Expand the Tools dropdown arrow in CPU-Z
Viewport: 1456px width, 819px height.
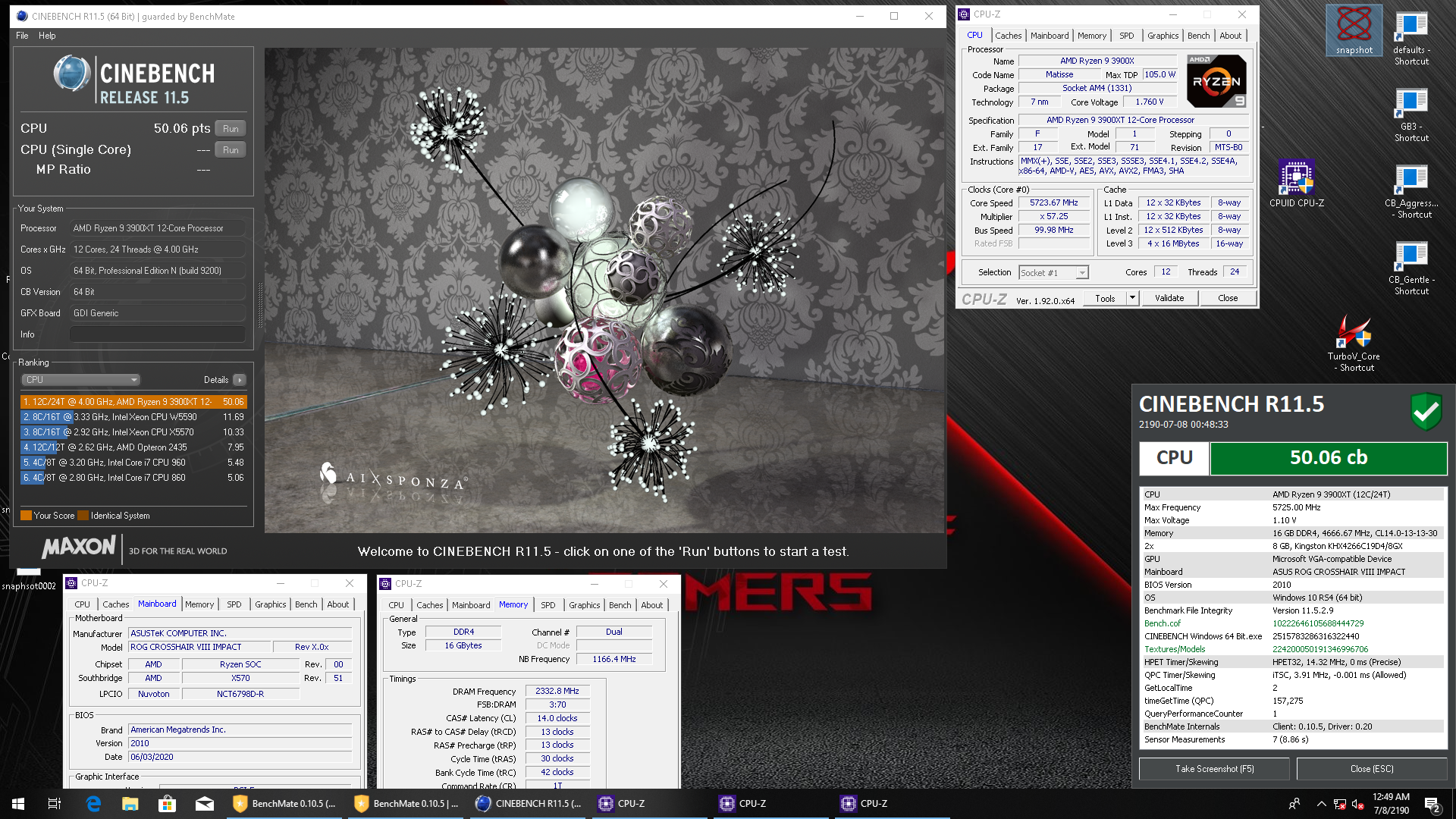[x=1132, y=298]
